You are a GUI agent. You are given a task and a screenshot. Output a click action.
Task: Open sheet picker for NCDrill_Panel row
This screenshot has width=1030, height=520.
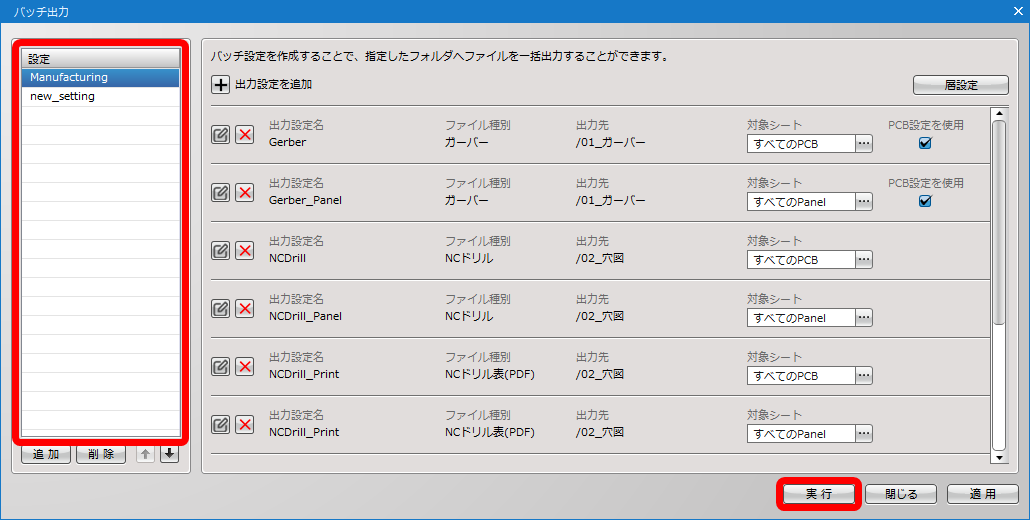pyautogui.click(x=864, y=318)
